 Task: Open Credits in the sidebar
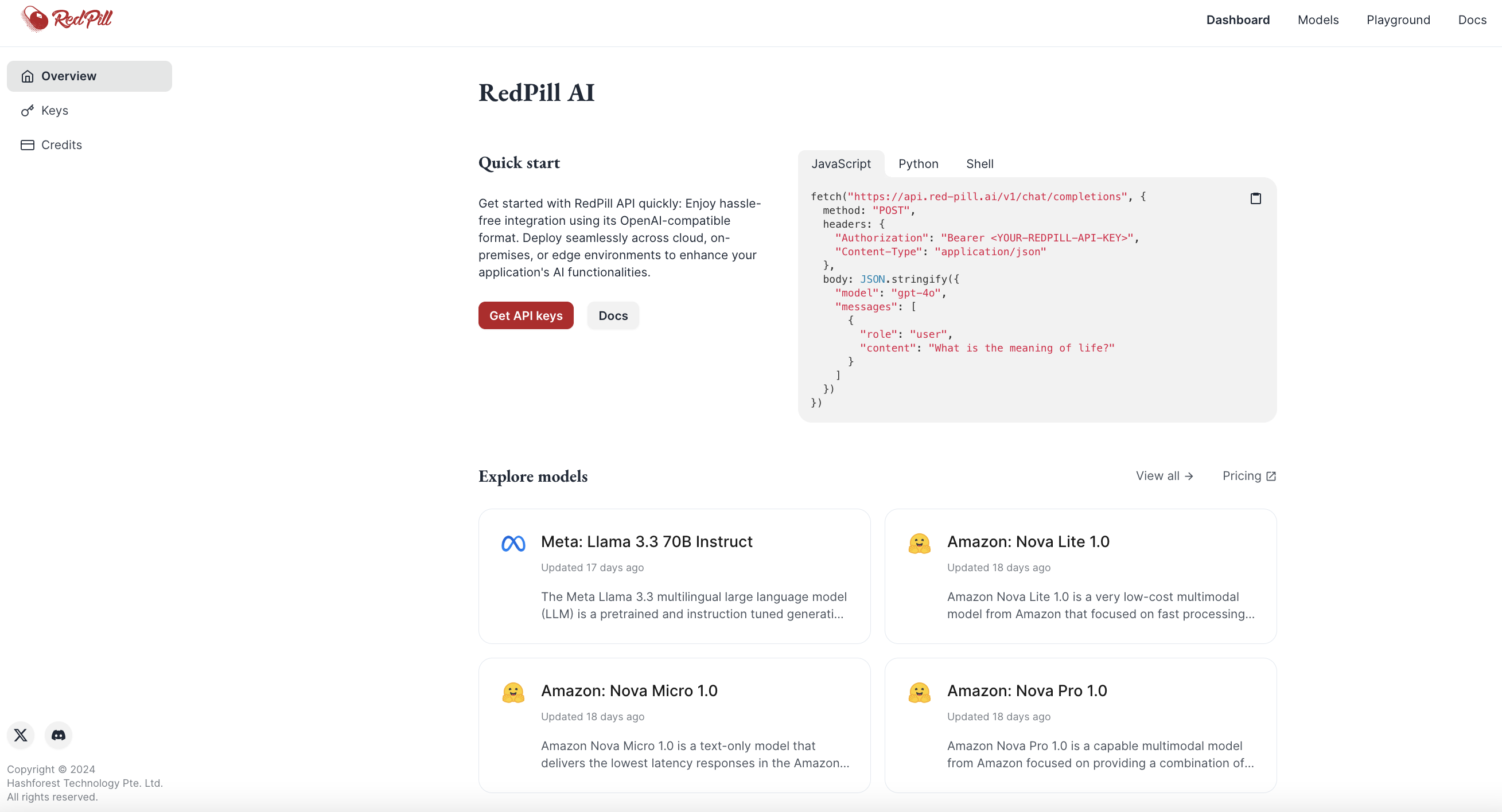[89, 145]
